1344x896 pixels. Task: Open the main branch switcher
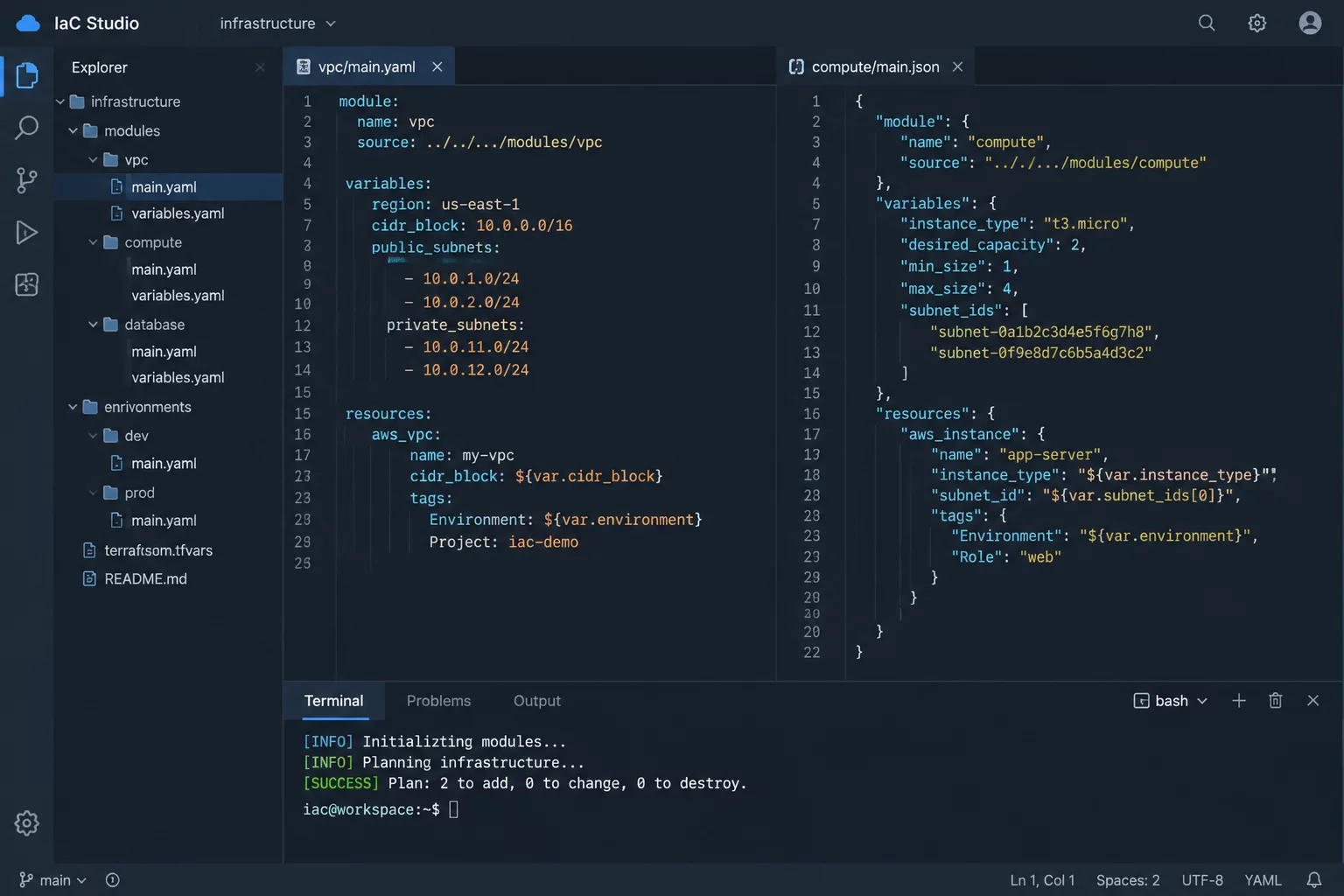pyautogui.click(x=52, y=880)
